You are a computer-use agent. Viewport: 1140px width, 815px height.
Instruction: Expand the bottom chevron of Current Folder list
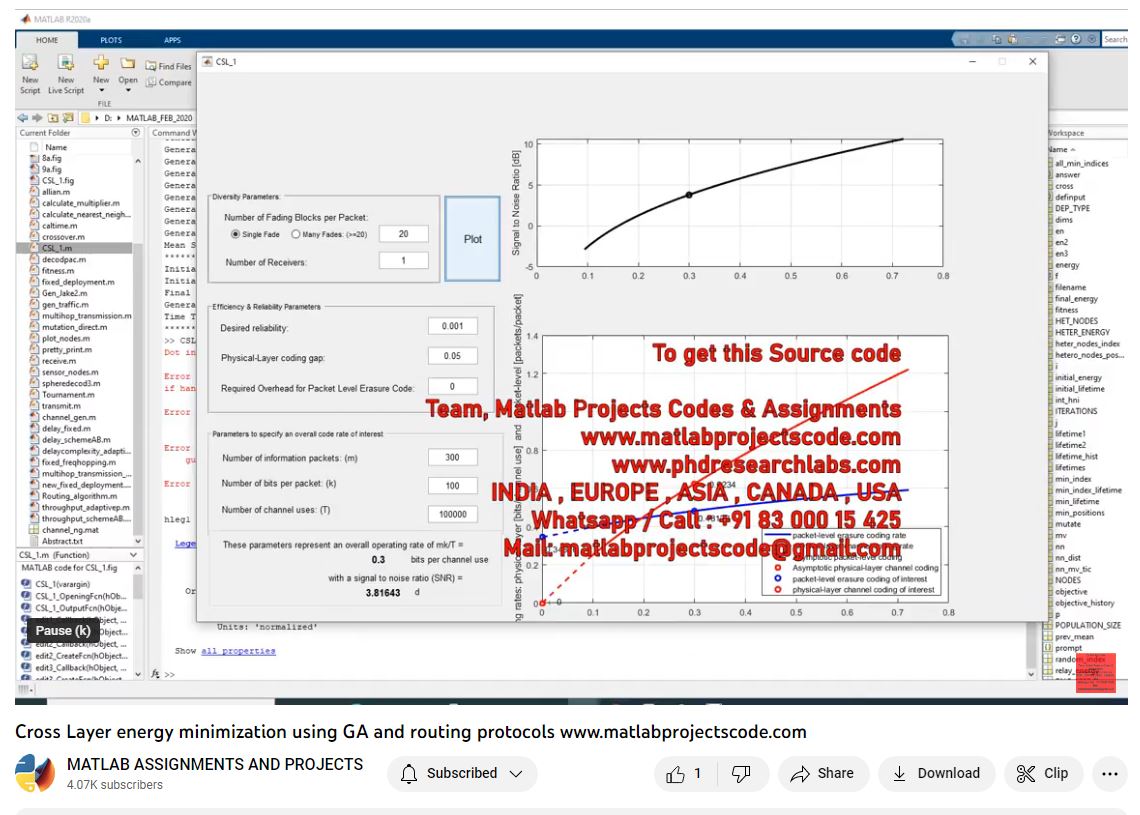click(138, 542)
